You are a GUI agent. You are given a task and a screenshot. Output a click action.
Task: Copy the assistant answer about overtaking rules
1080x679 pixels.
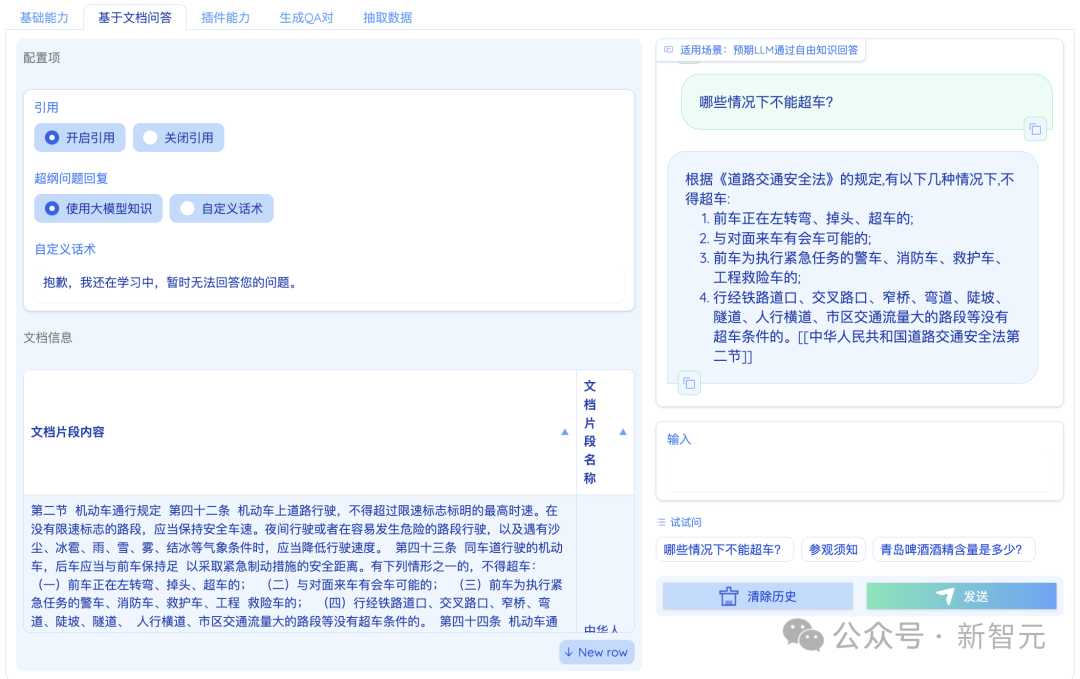[688, 382]
